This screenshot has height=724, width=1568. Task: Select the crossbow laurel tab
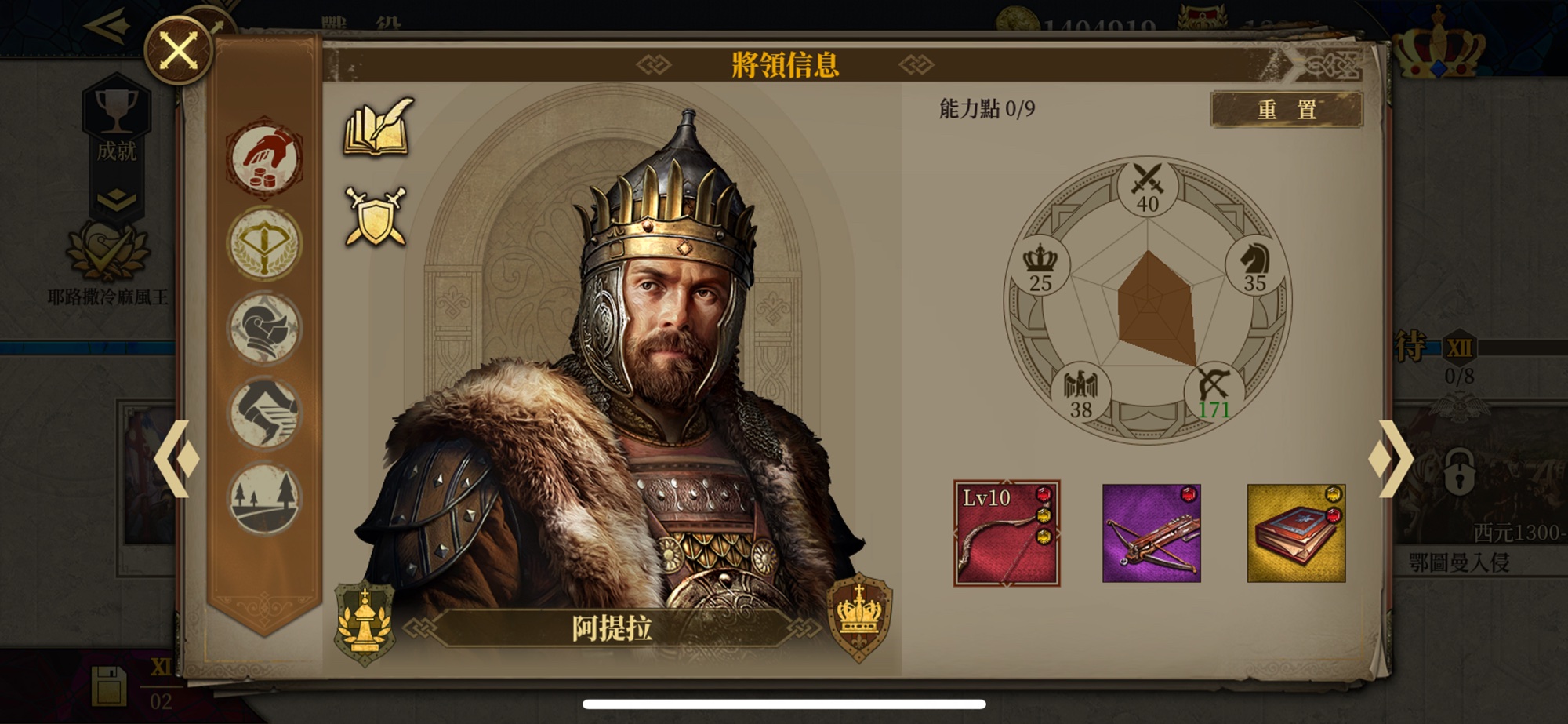[265, 244]
